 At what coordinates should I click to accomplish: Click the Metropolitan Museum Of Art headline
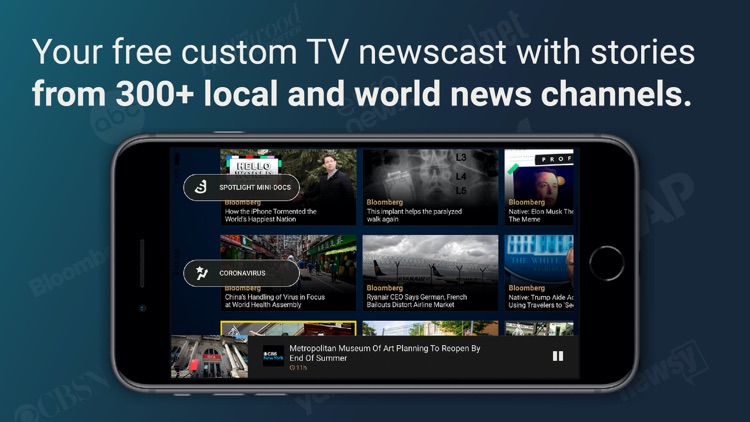click(x=385, y=353)
